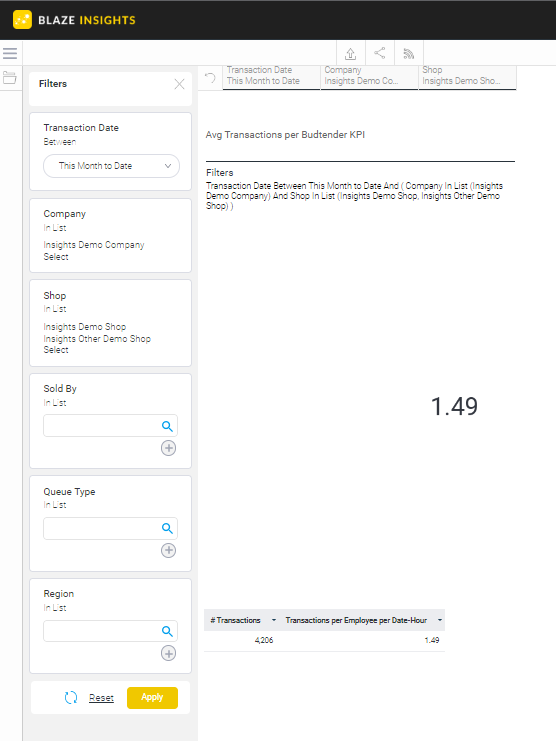Click the Blaze Insights logo icon
556x741 pixels.
click(x=22, y=20)
